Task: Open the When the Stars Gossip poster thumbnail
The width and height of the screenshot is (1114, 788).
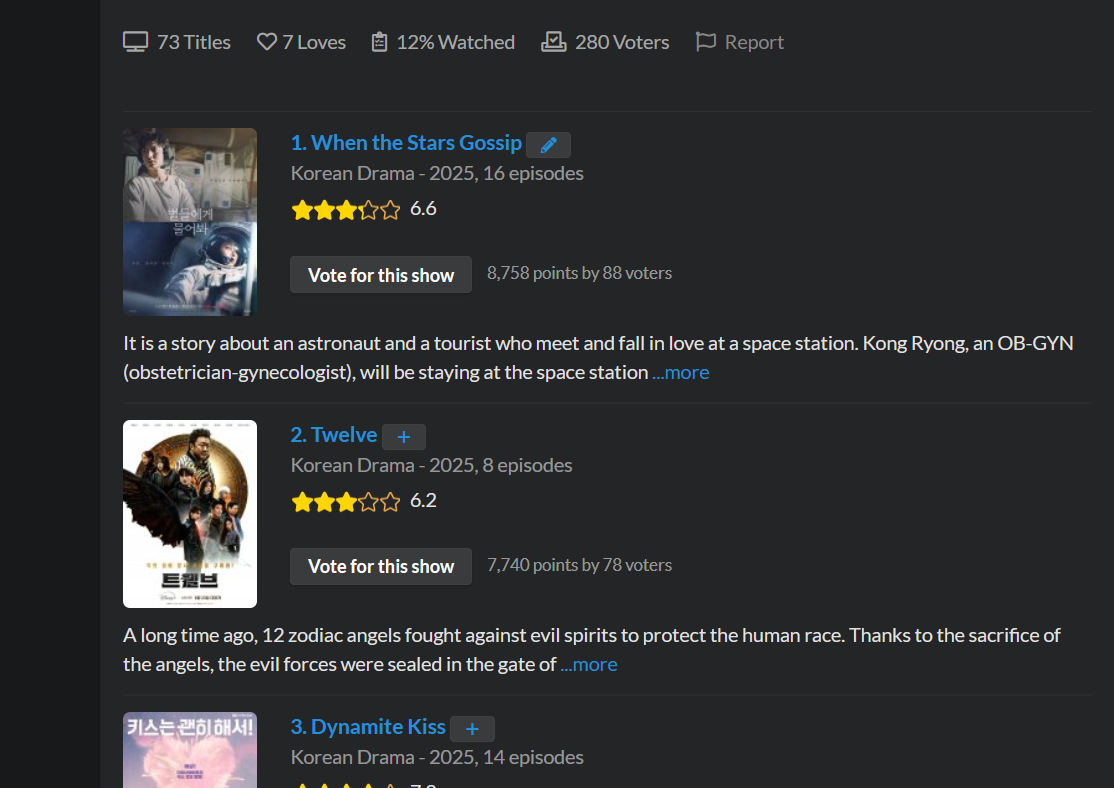Action: [190, 222]
